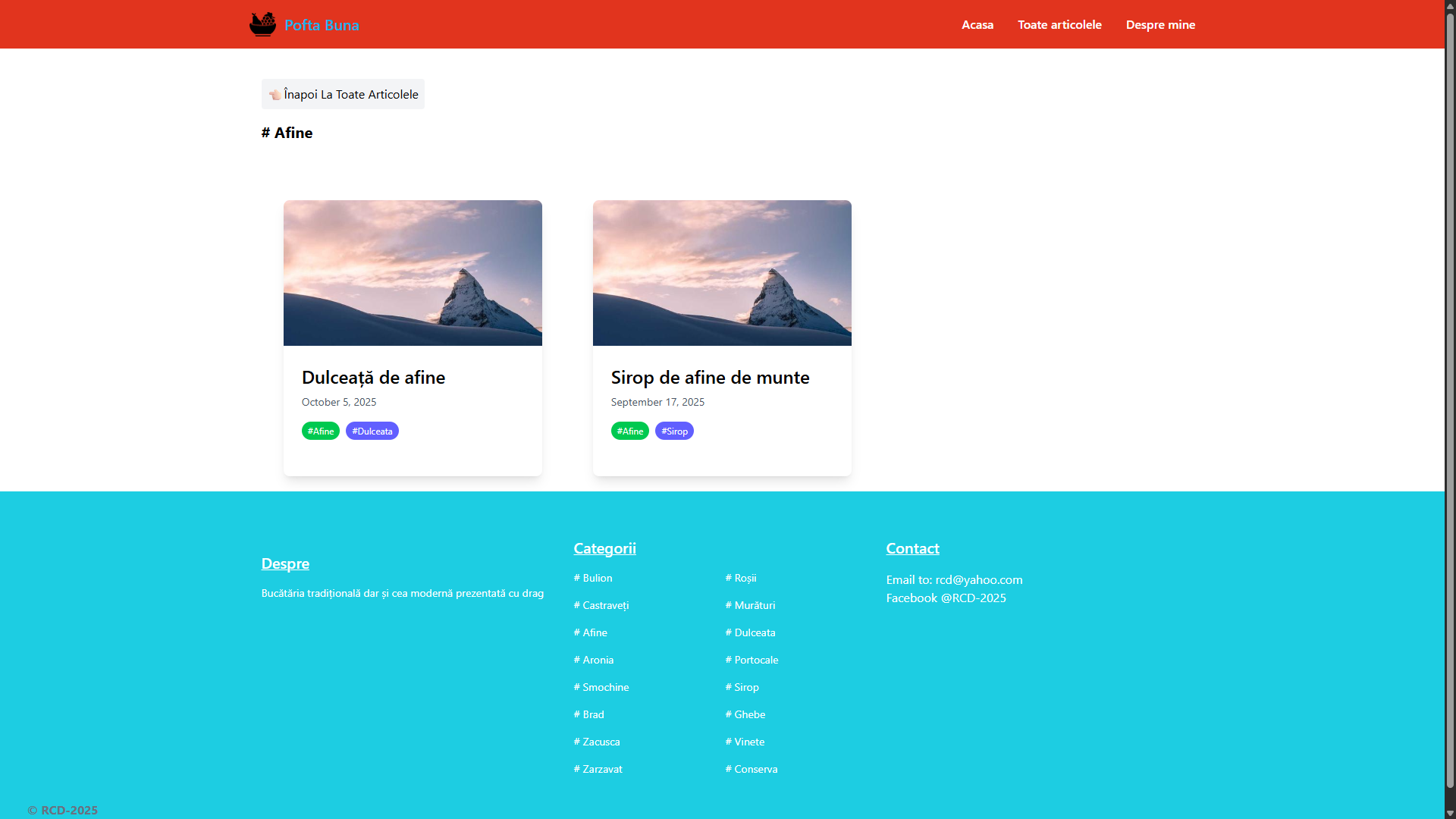Click the Conserva category link
This screenshot has height=819, width=1456.
pyautogui.click(x=751, y=769)
